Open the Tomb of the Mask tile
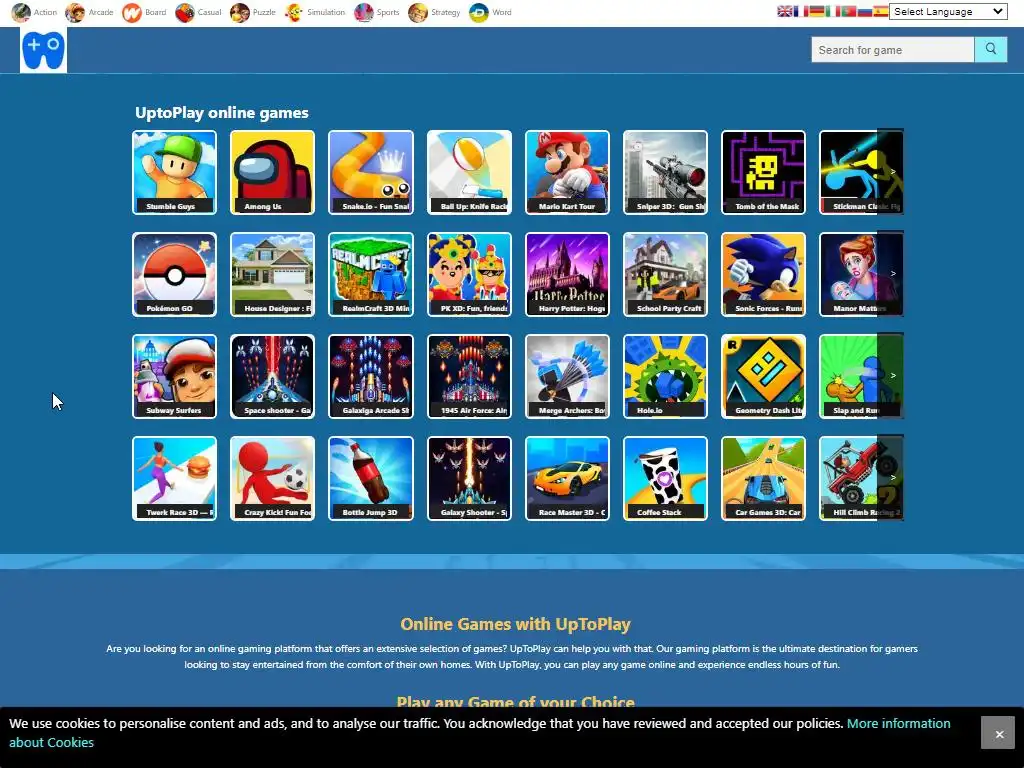This screenshot has height=768, width=1024. click(x=763, y=172)
